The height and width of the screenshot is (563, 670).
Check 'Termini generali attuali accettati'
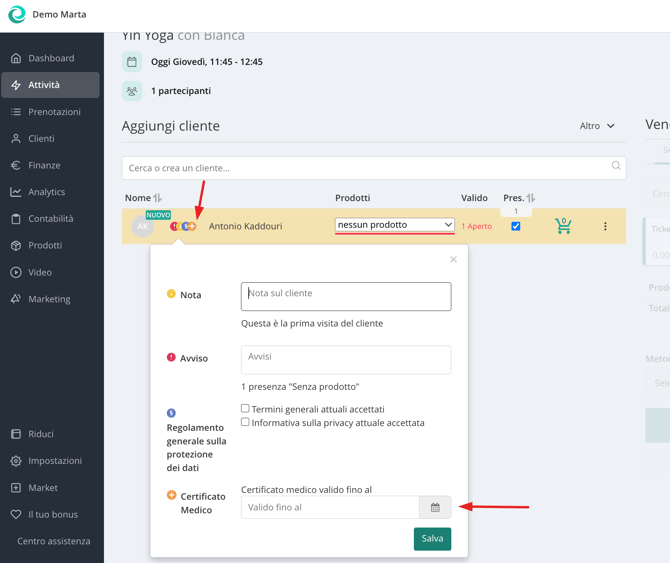coord(245,409)
